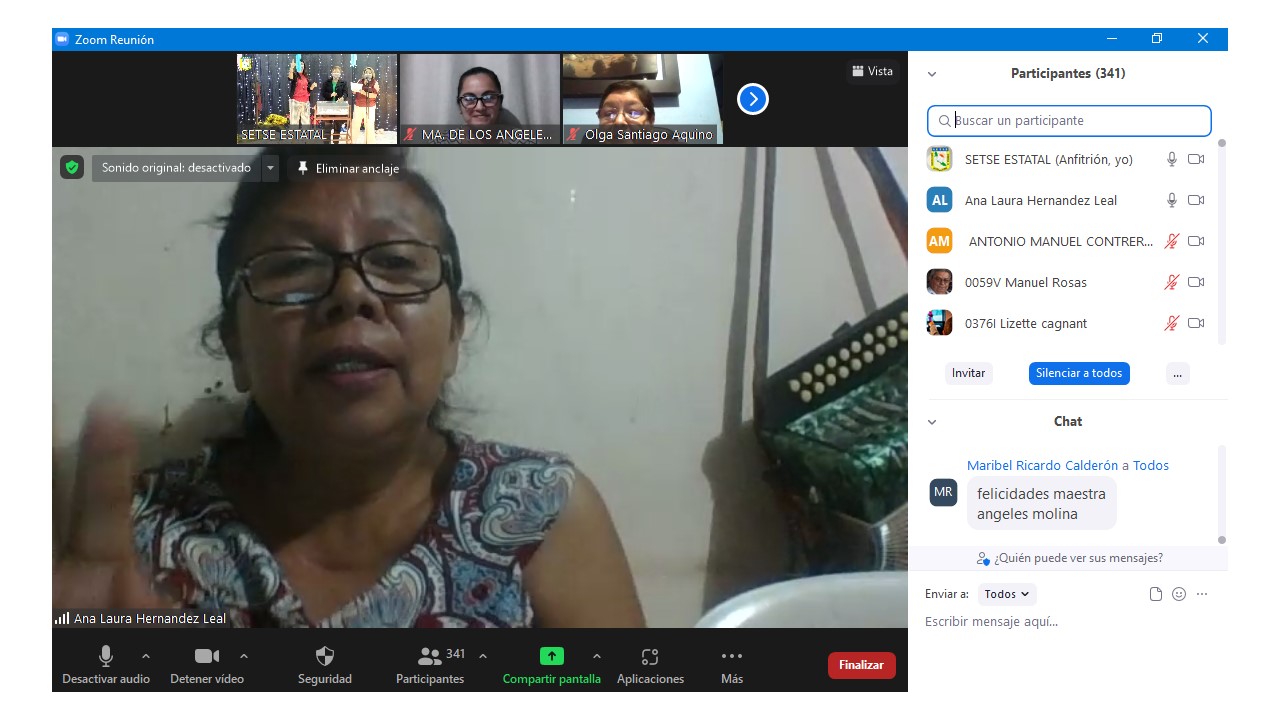Screen dimensions: 1280x720
Task: Open the Vista layout menu
Action: pos(872,71)
